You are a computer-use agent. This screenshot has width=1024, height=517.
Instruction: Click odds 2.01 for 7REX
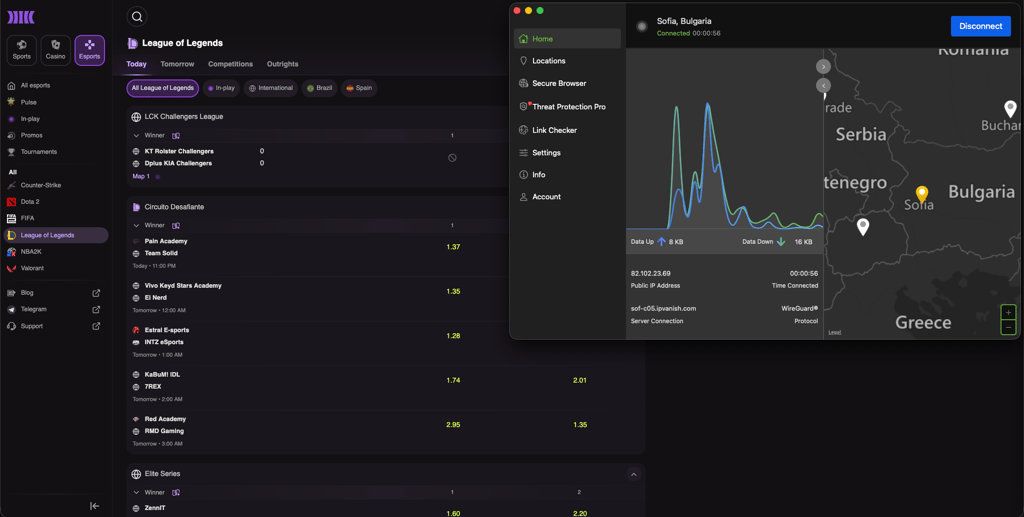tap(580, 381)
